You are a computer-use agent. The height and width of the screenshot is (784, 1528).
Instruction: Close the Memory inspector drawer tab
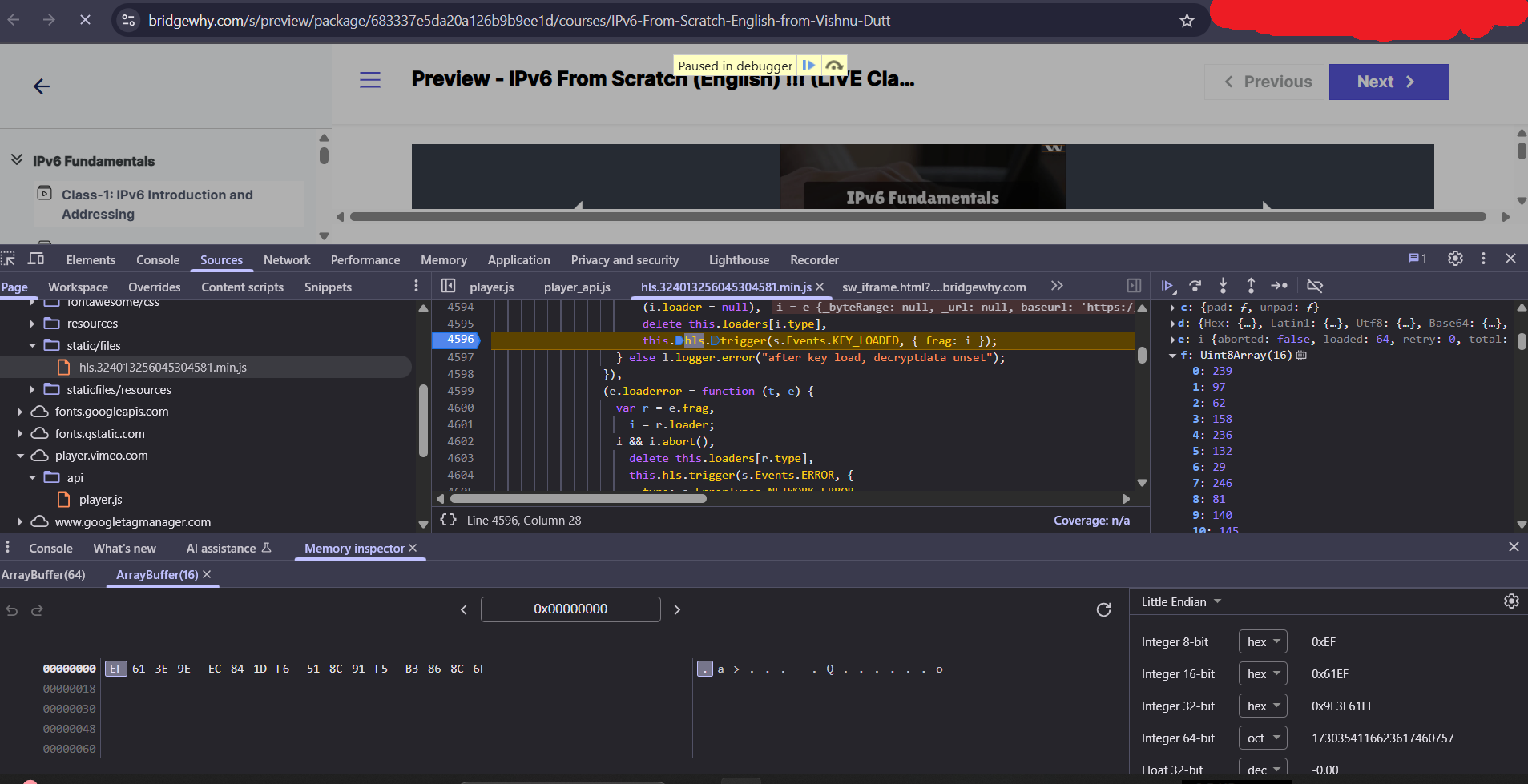click(x=413, y=548)
